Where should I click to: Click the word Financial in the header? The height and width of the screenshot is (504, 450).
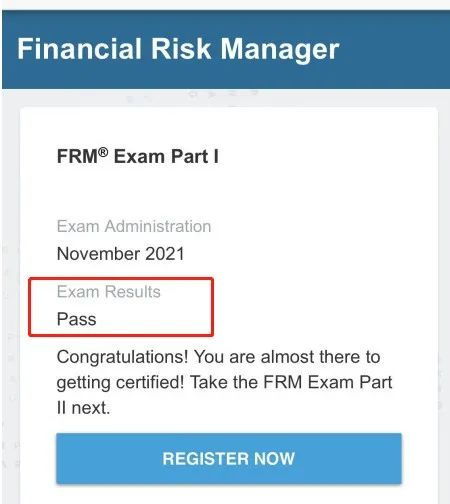tap(80, 49)
